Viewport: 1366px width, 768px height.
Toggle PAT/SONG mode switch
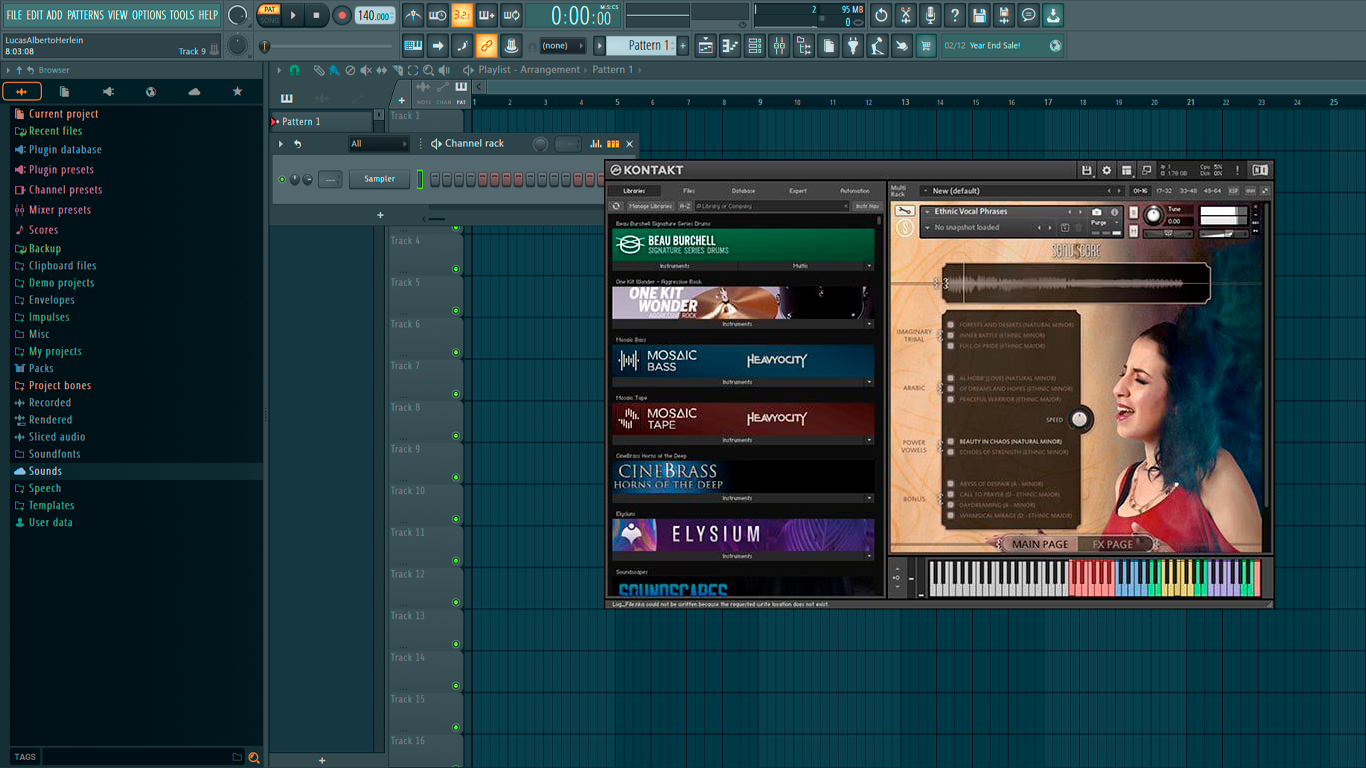click(x=269, y=15)
